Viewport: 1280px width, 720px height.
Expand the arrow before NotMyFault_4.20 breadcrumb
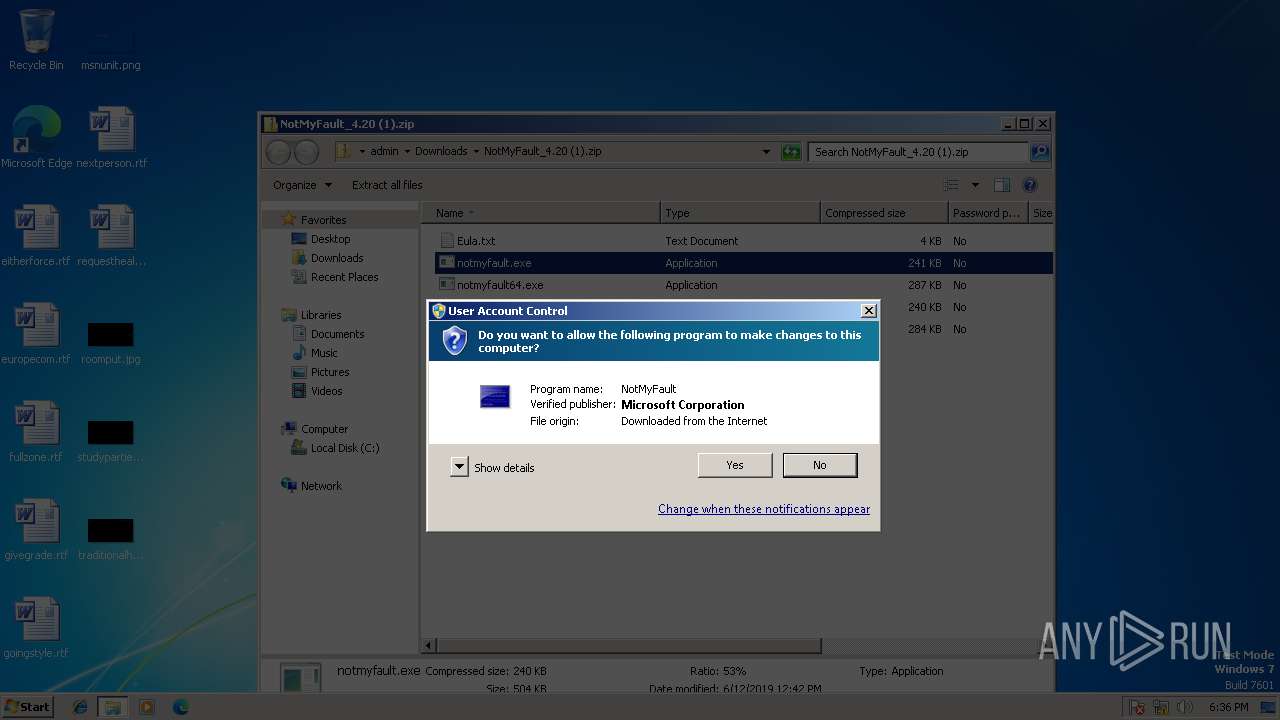pyautogui.click(x=476, y=152)
